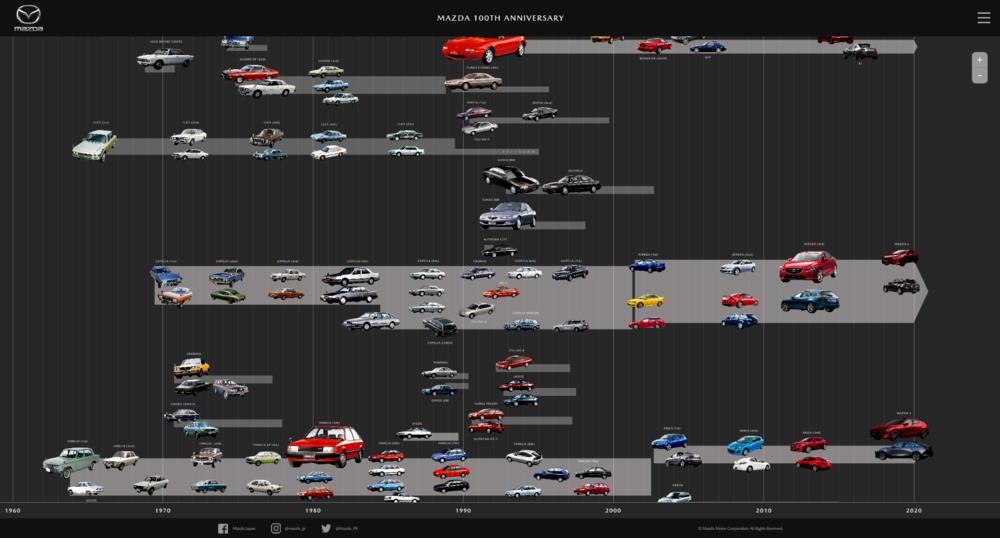Click the 2010 year marker

pyautogui.click(x=763, y=511)
